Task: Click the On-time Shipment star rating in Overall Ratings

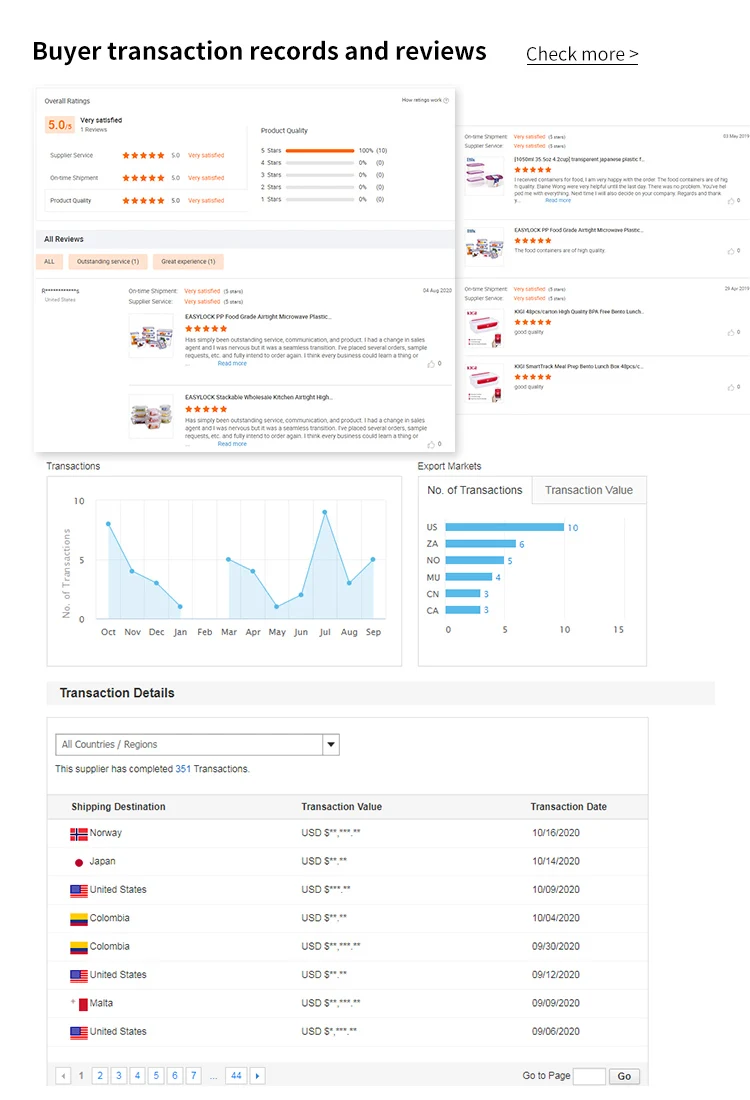Action: point(143,178)
